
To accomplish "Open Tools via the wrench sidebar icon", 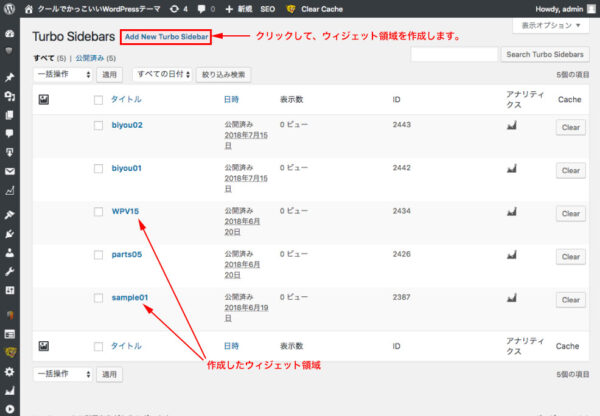I will pyautogui.click(x=10, y=271).
